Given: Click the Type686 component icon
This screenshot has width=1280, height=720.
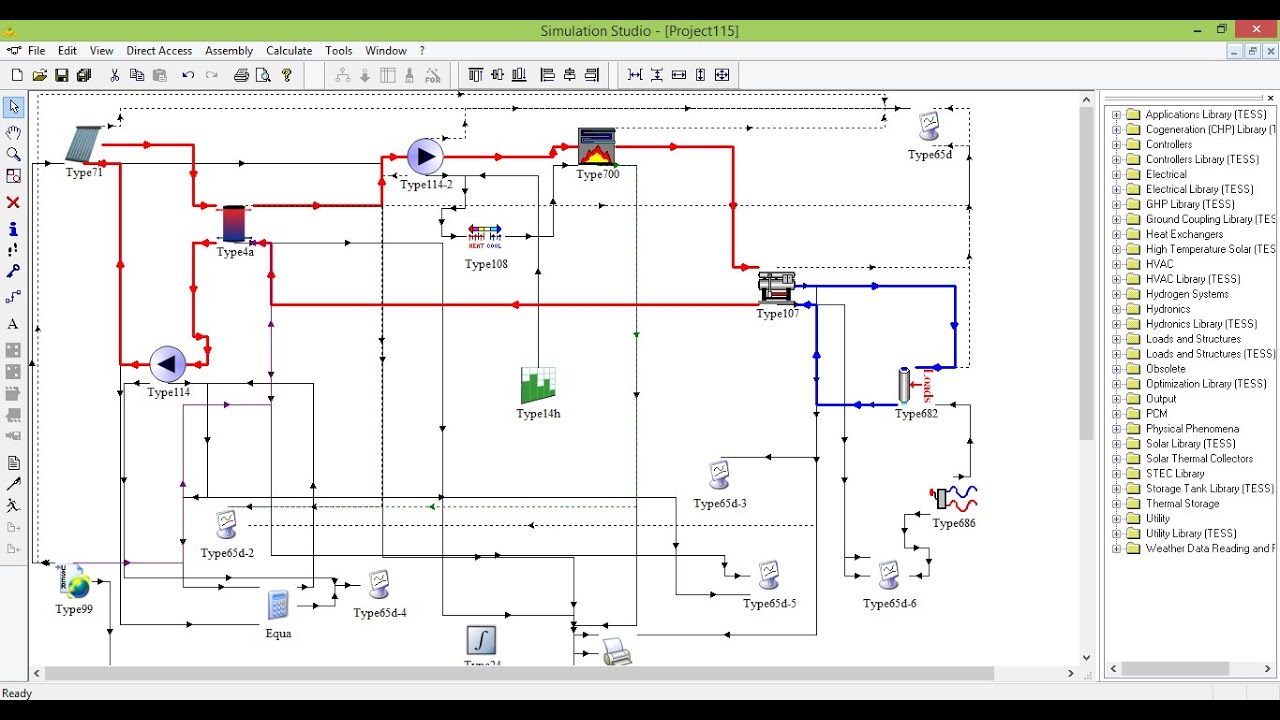Looking at the screenshot, I should coord(954,497).
